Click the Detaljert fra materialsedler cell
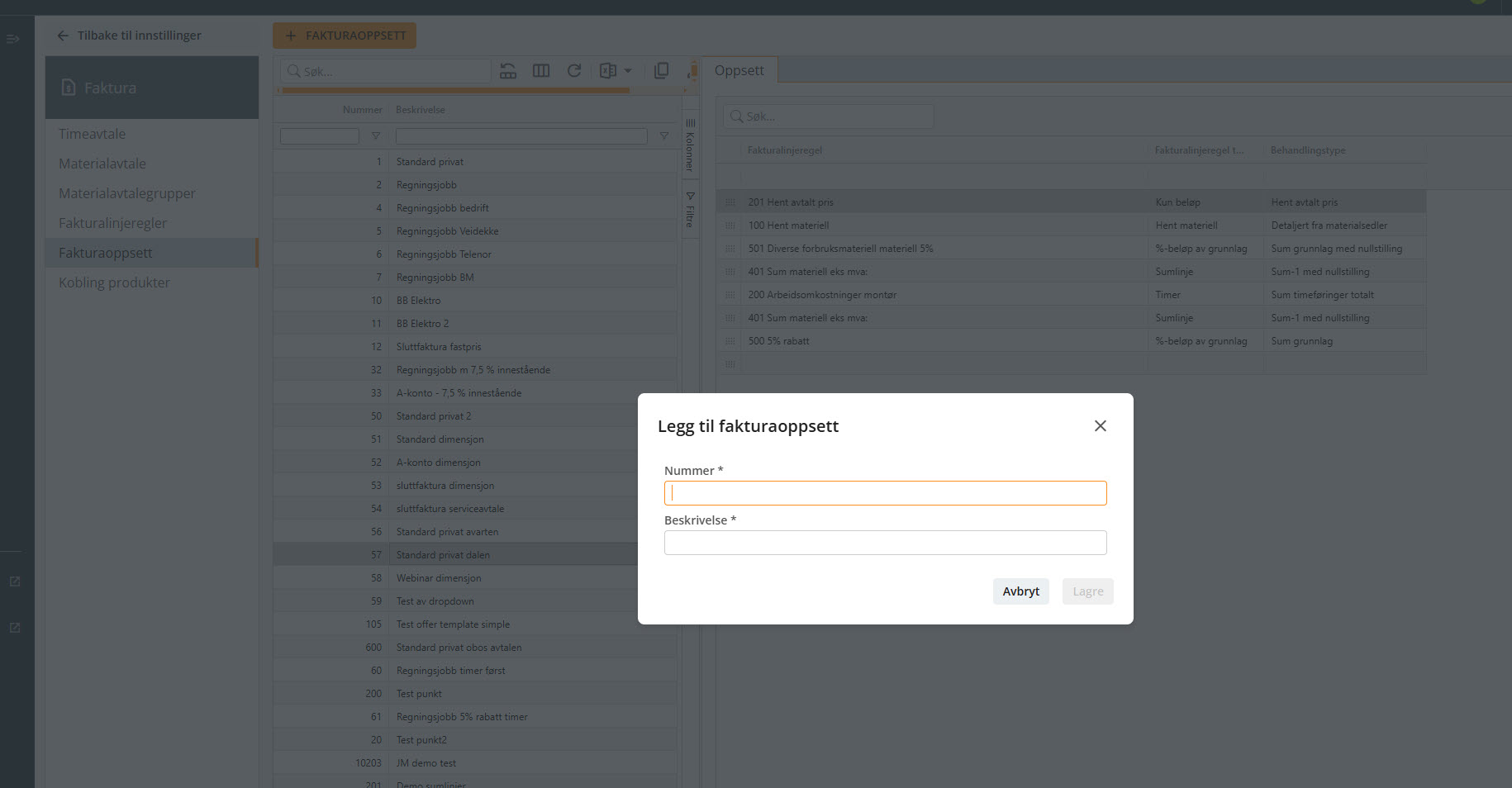 (x=1344, y=225)
